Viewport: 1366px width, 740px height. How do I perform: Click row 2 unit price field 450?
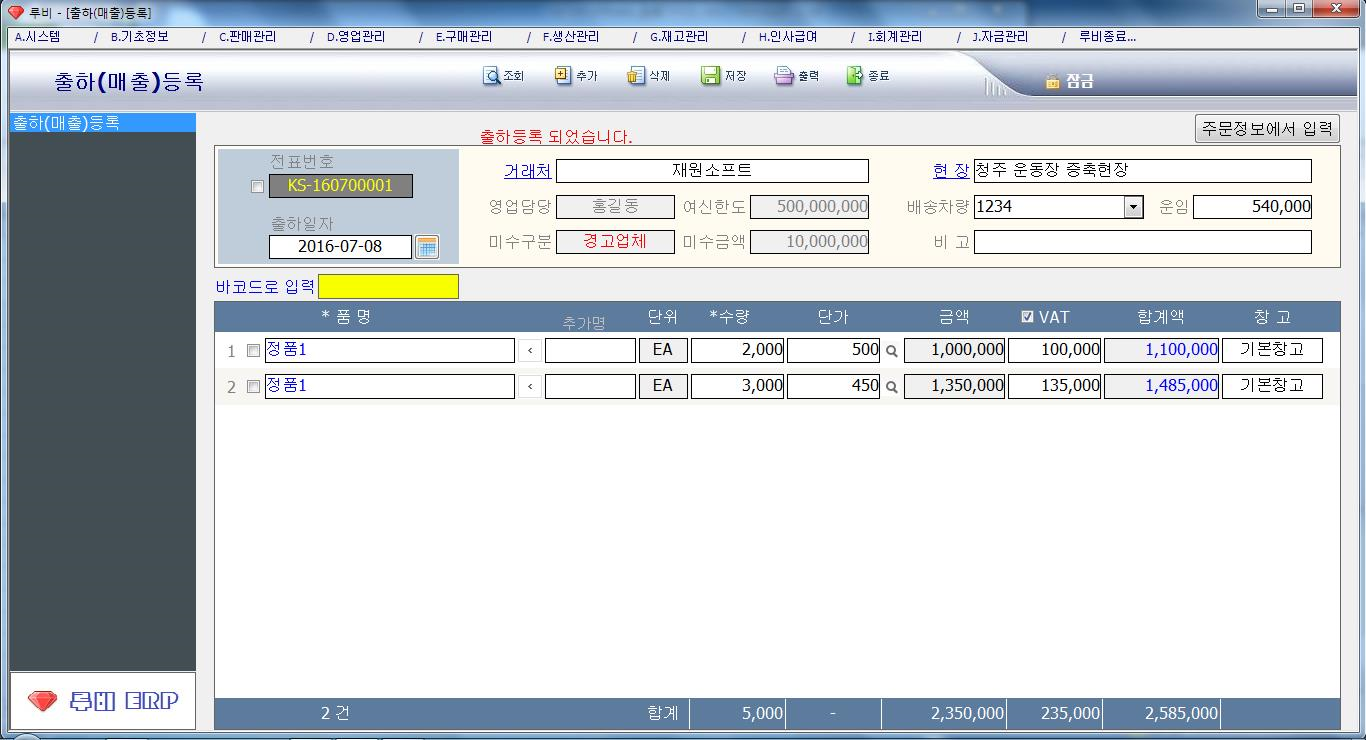[x=834, y=386]
